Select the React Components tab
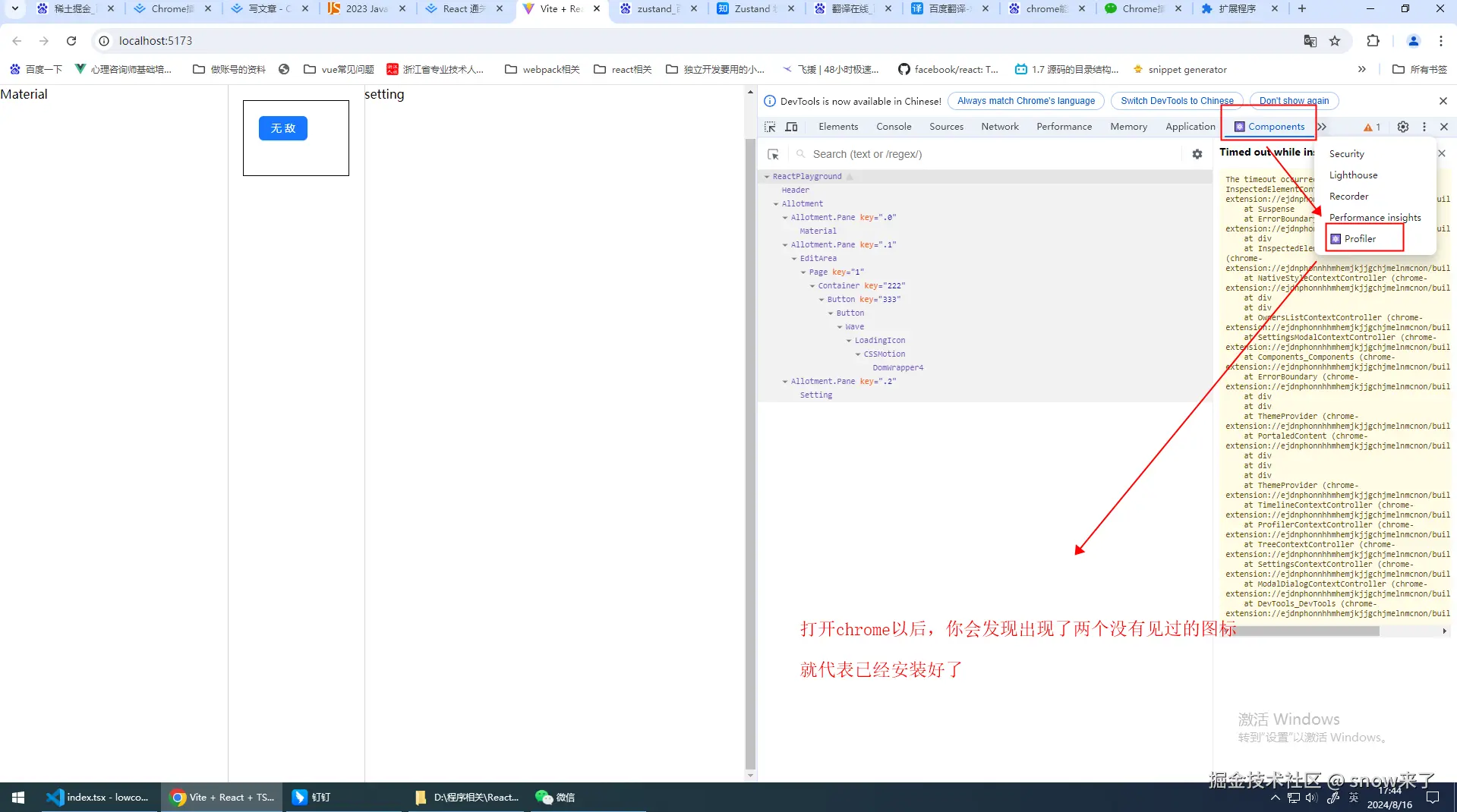The image size is (1457, 812). [1269, 127]
